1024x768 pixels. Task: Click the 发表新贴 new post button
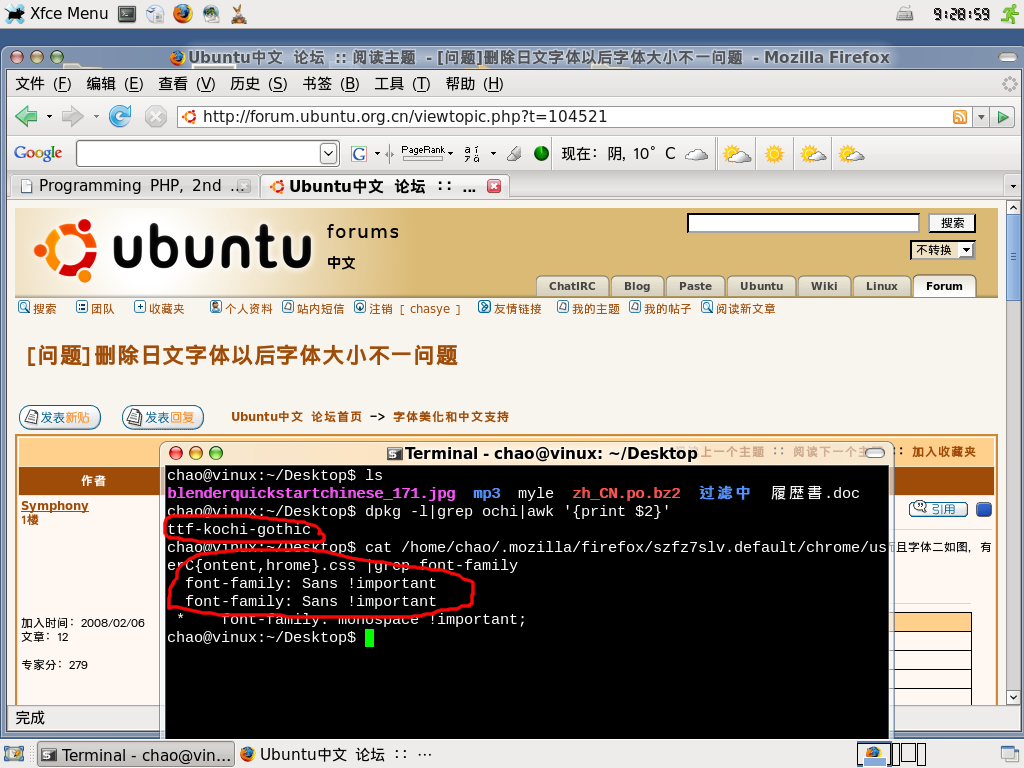tap(60, 417)
